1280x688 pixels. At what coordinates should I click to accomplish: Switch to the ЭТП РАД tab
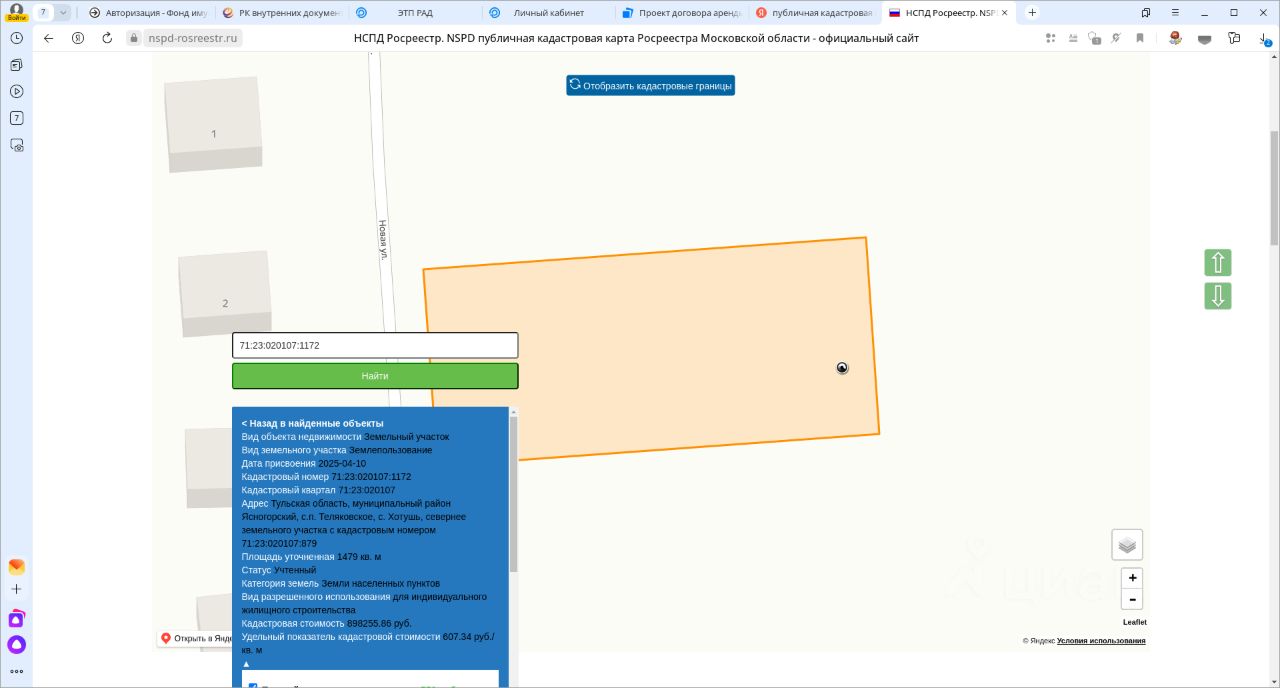tap(413, 13)
